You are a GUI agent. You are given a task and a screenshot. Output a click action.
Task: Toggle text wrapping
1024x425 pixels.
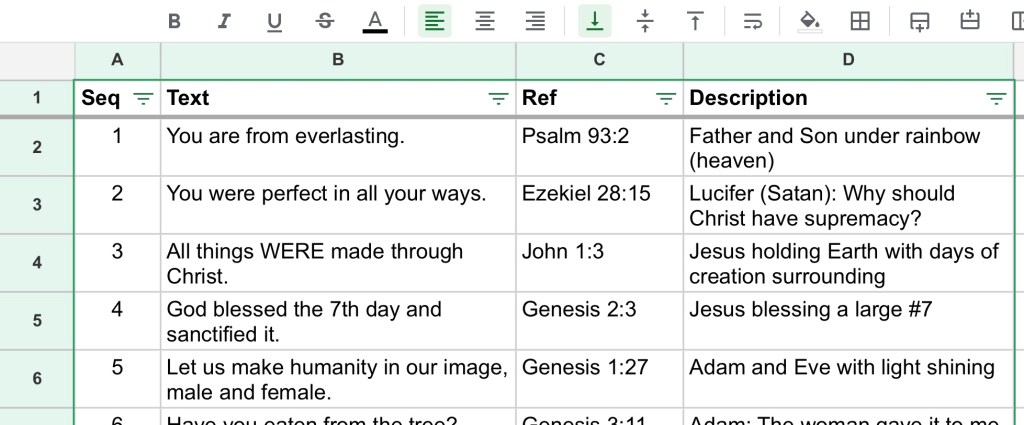tap(753, 21)
